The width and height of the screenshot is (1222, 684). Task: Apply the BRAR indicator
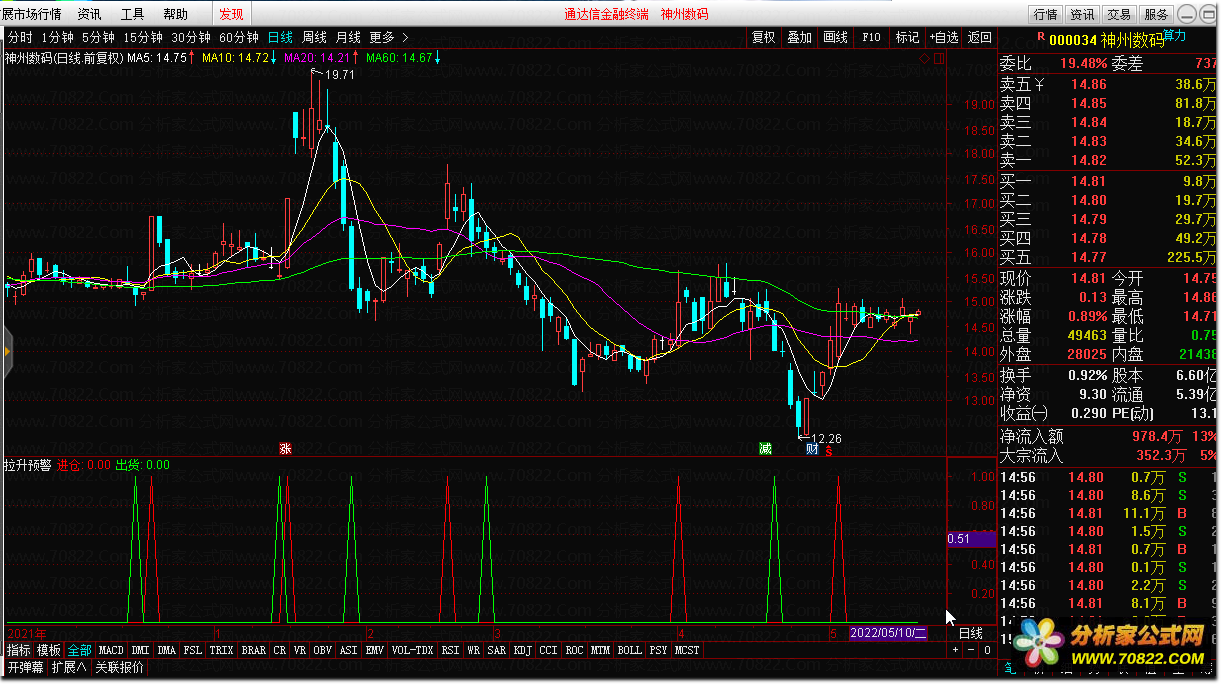[x=254, y=650]
